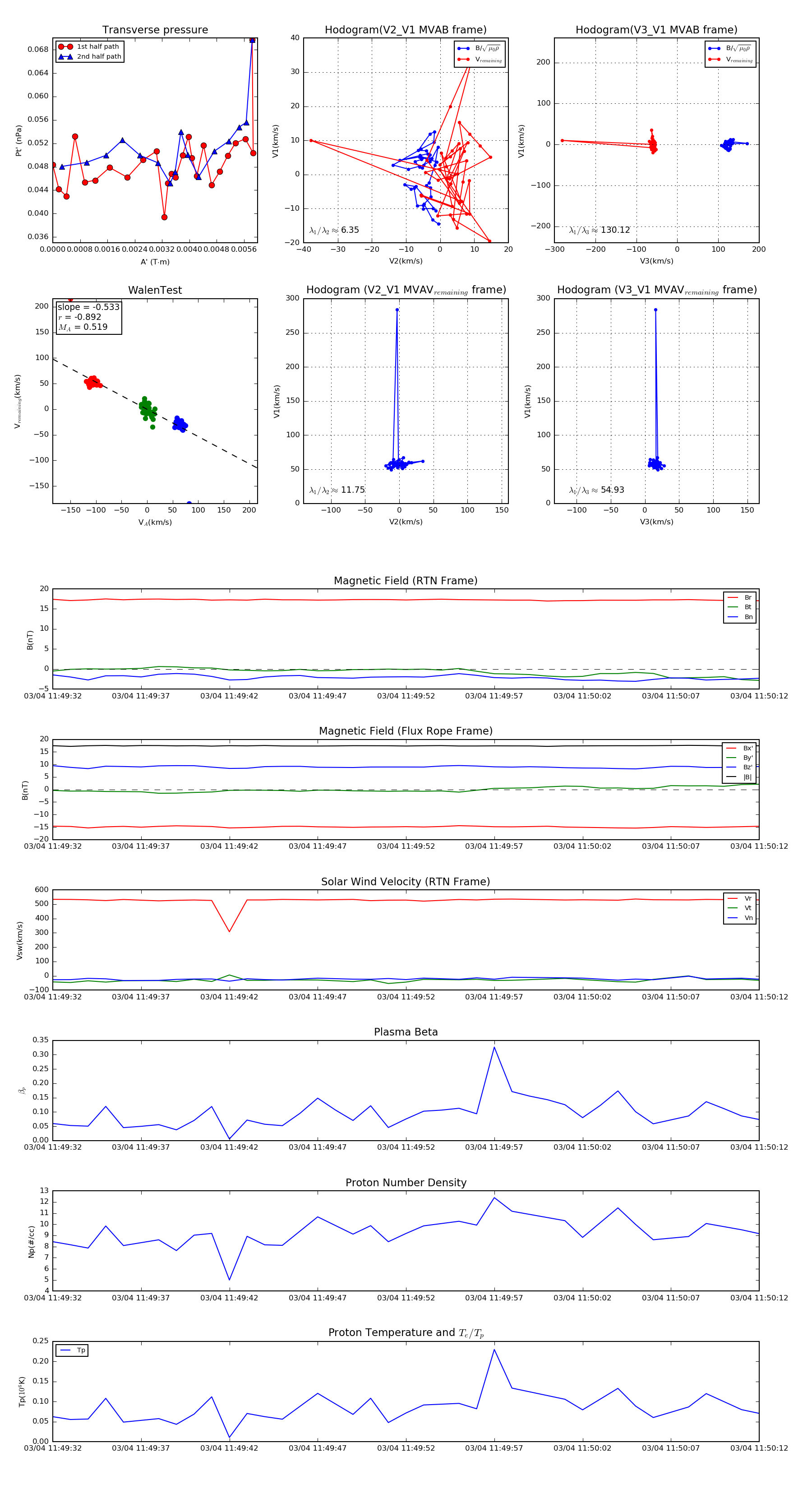Click the red cluster in the WalenTest plot
The image size is (812, 1489).
point(92,382)
